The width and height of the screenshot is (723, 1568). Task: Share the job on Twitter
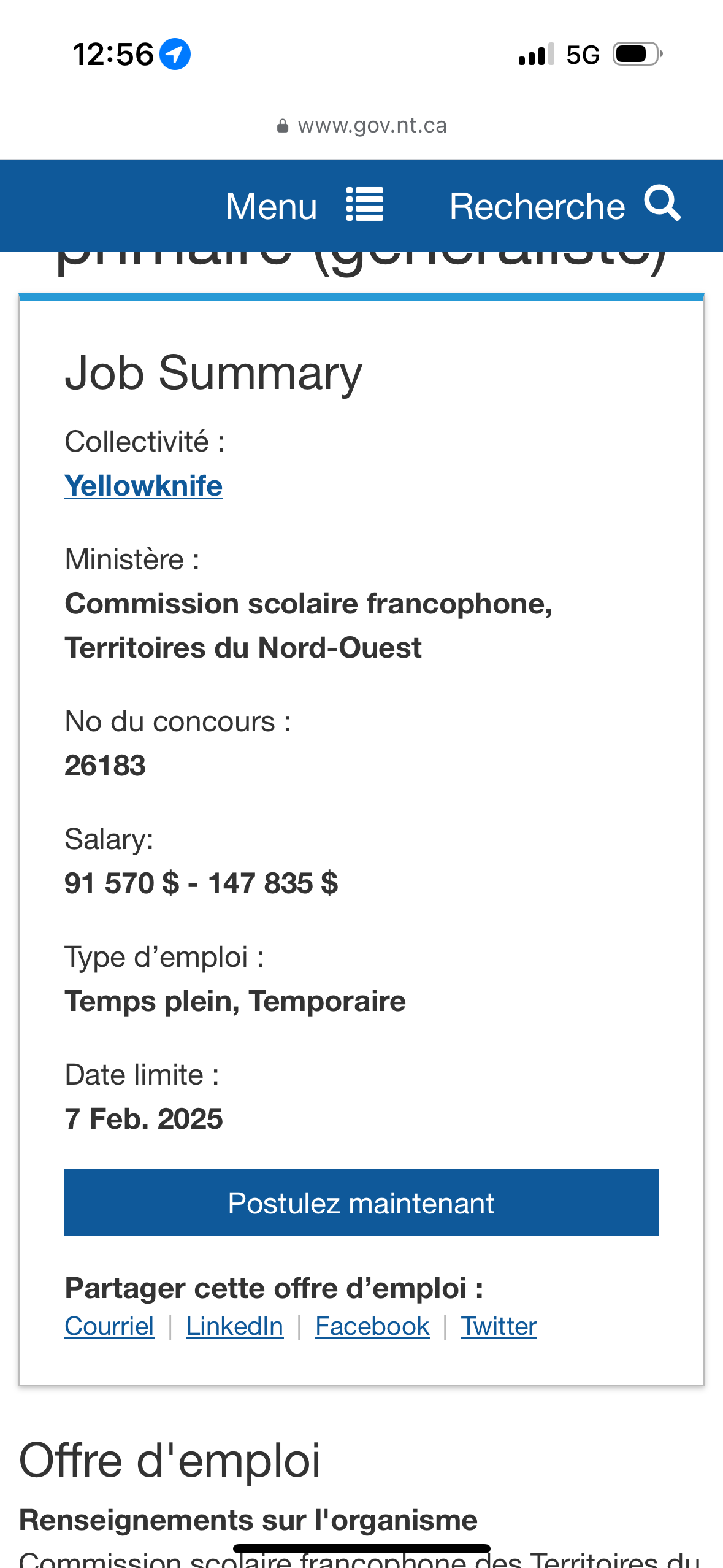(499, 1326)
